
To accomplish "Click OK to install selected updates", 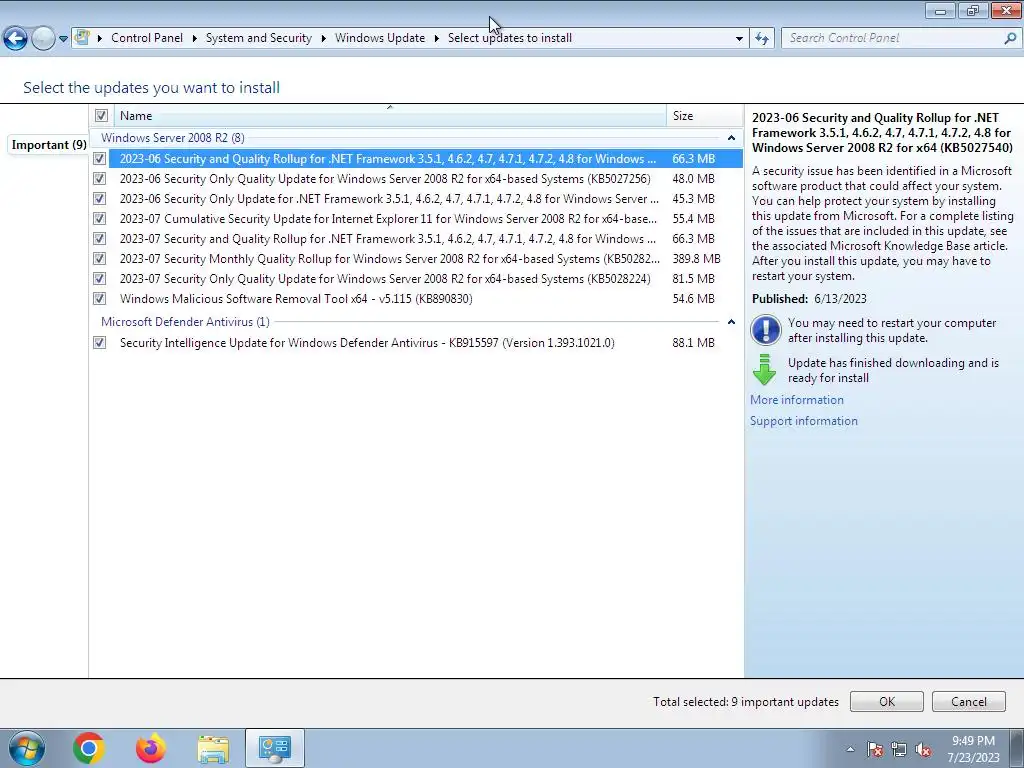I will pyautogui.click(x=887, y=701).
